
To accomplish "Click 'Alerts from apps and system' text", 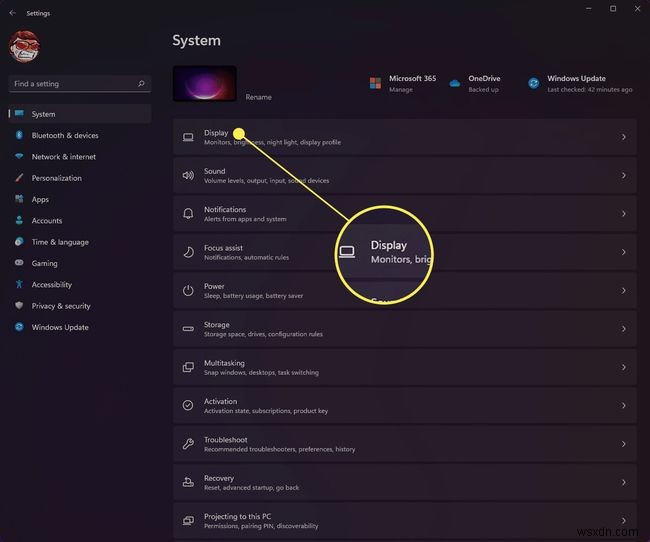I will click(x=245, y=219).
